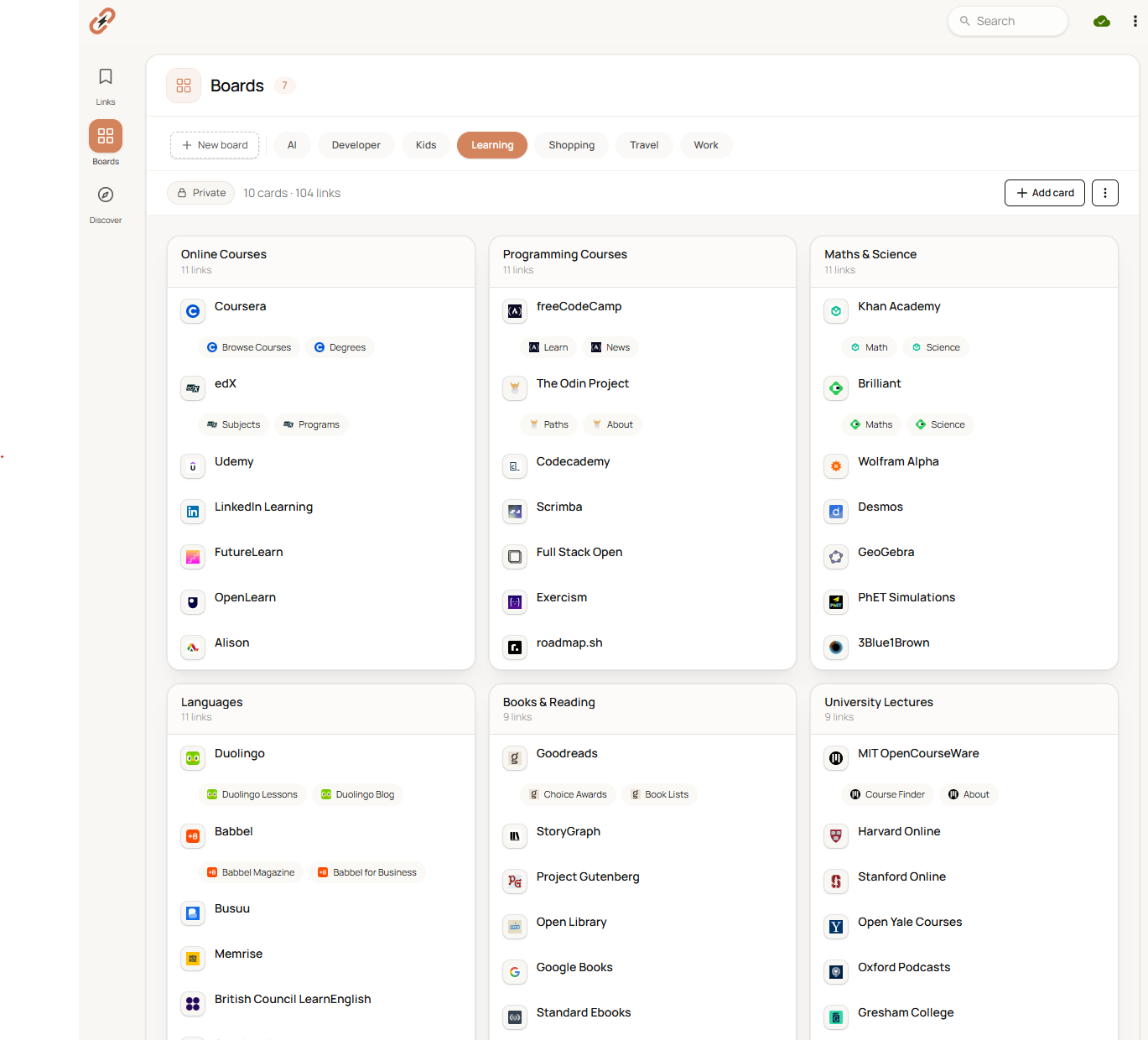This screenshot has height=1040, width=1148.
Task: Click the Maths & Science card title
Action: (x=870, y=254)
